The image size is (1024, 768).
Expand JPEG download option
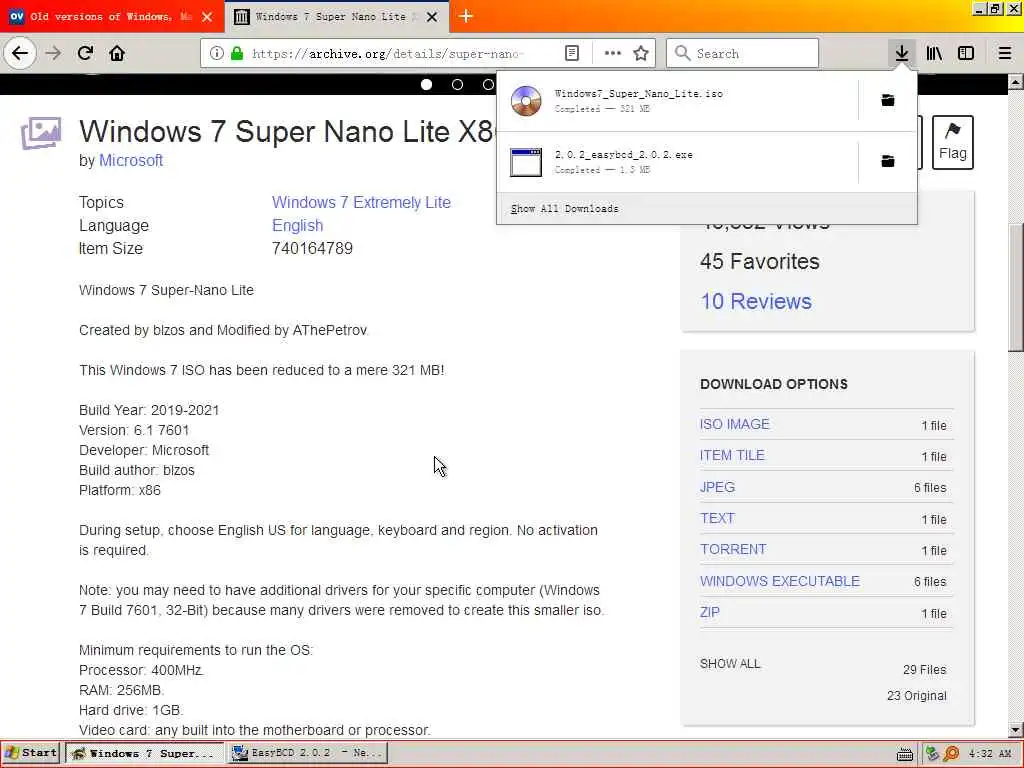tap(717, 487)
